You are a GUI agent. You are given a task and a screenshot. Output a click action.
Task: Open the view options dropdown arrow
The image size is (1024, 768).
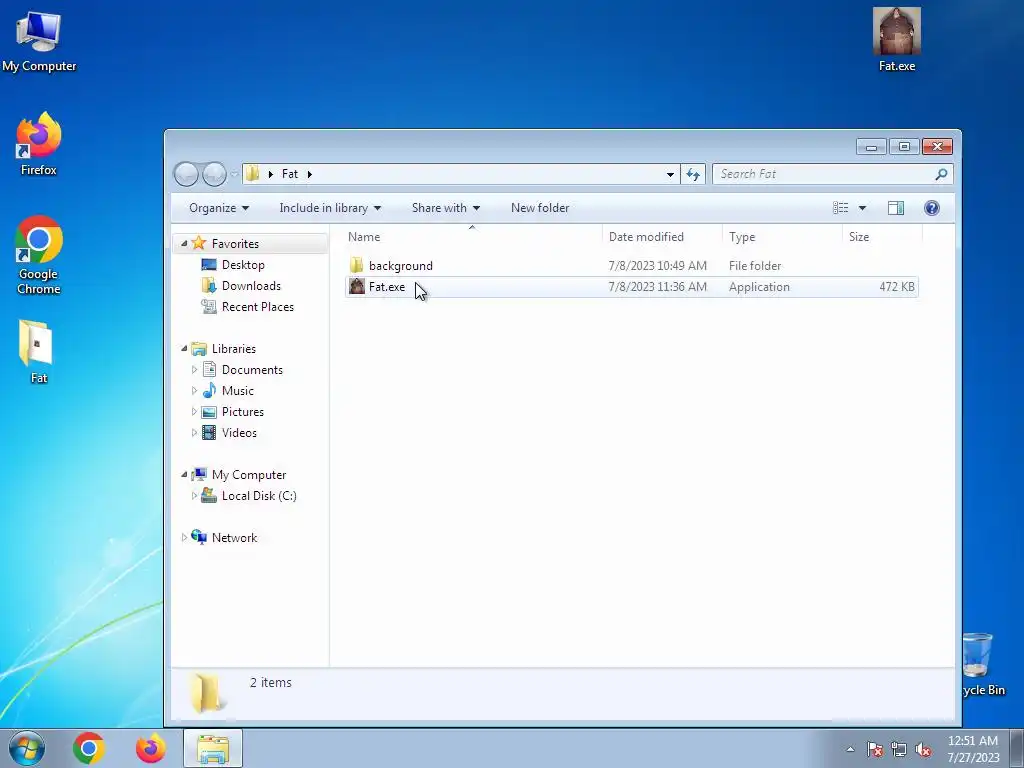862,208
